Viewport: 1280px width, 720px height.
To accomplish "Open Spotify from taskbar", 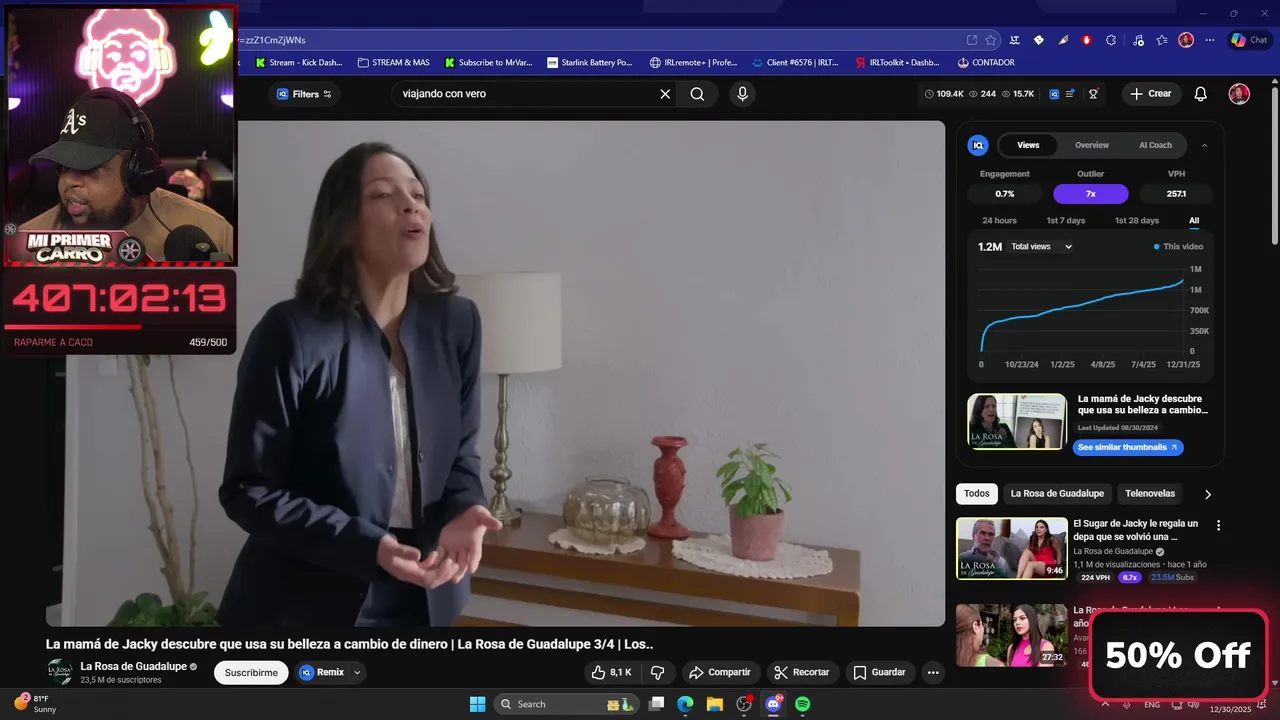I will [802, 704].
